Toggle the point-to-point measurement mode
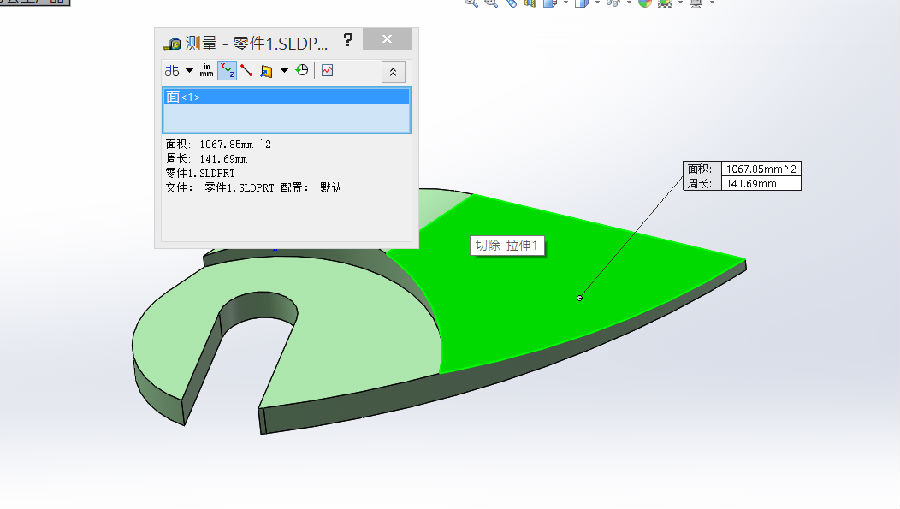Screen dimensions: 900x509 click(x=246, y=71)
